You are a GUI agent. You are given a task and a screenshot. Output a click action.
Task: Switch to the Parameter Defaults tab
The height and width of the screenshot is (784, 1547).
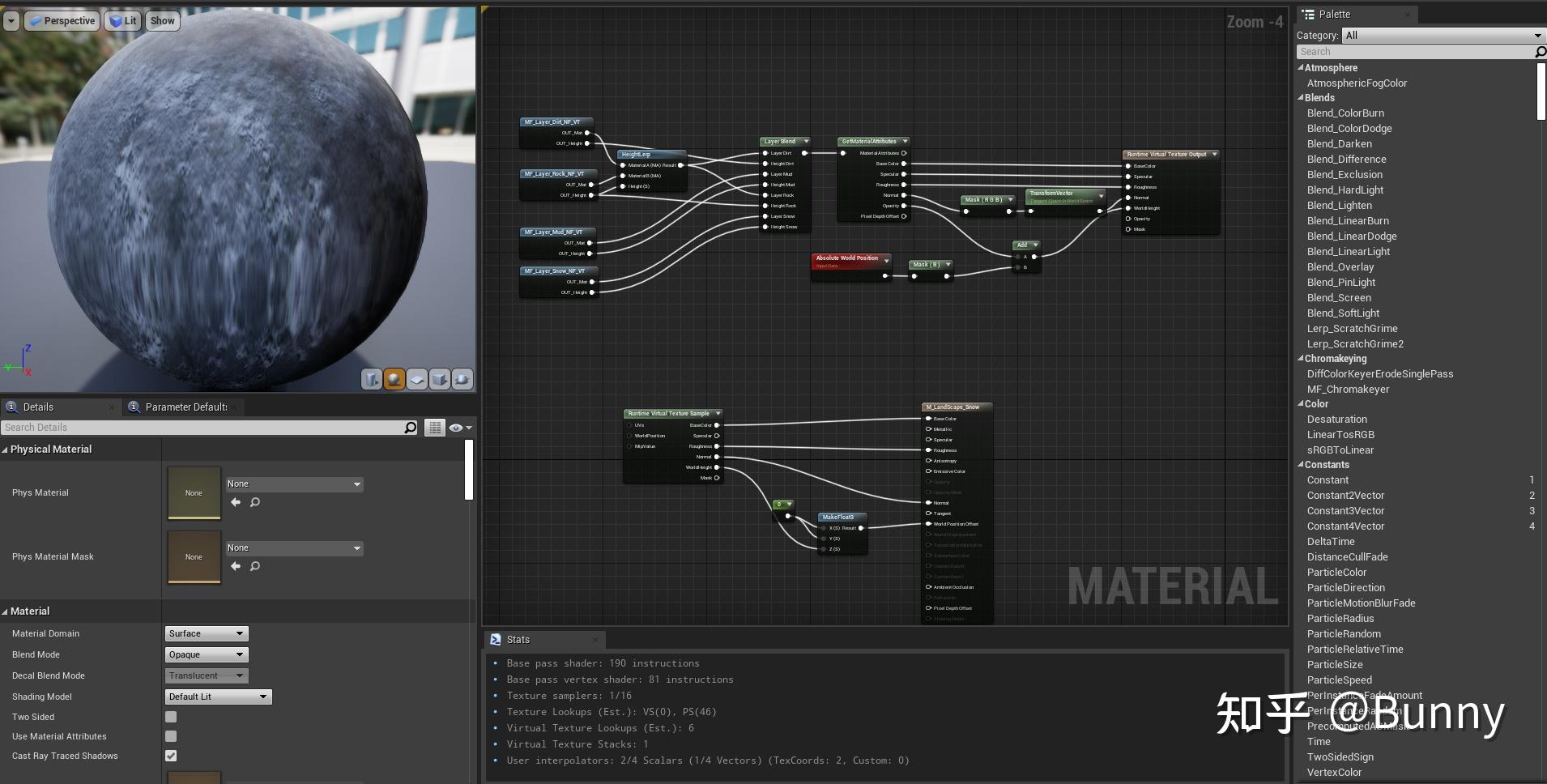pos(183,407)
